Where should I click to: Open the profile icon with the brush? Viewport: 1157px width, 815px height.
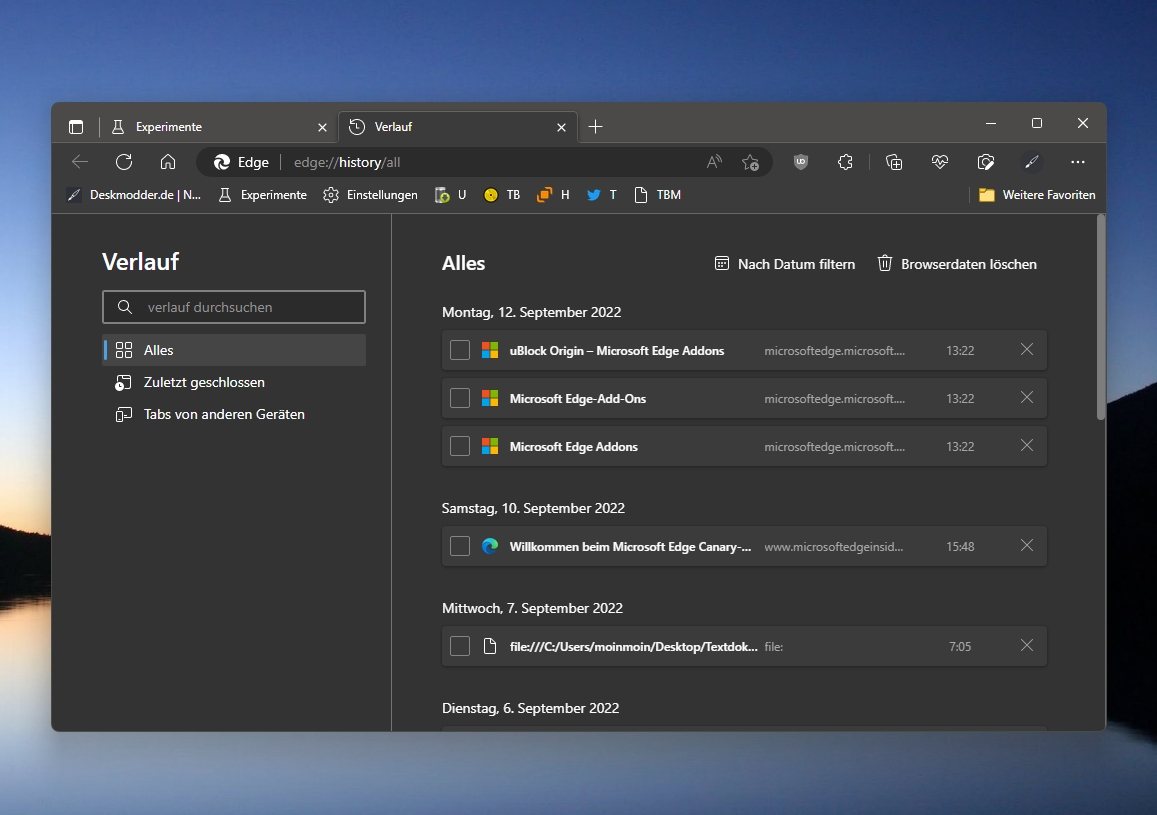tap(1032, 162)
